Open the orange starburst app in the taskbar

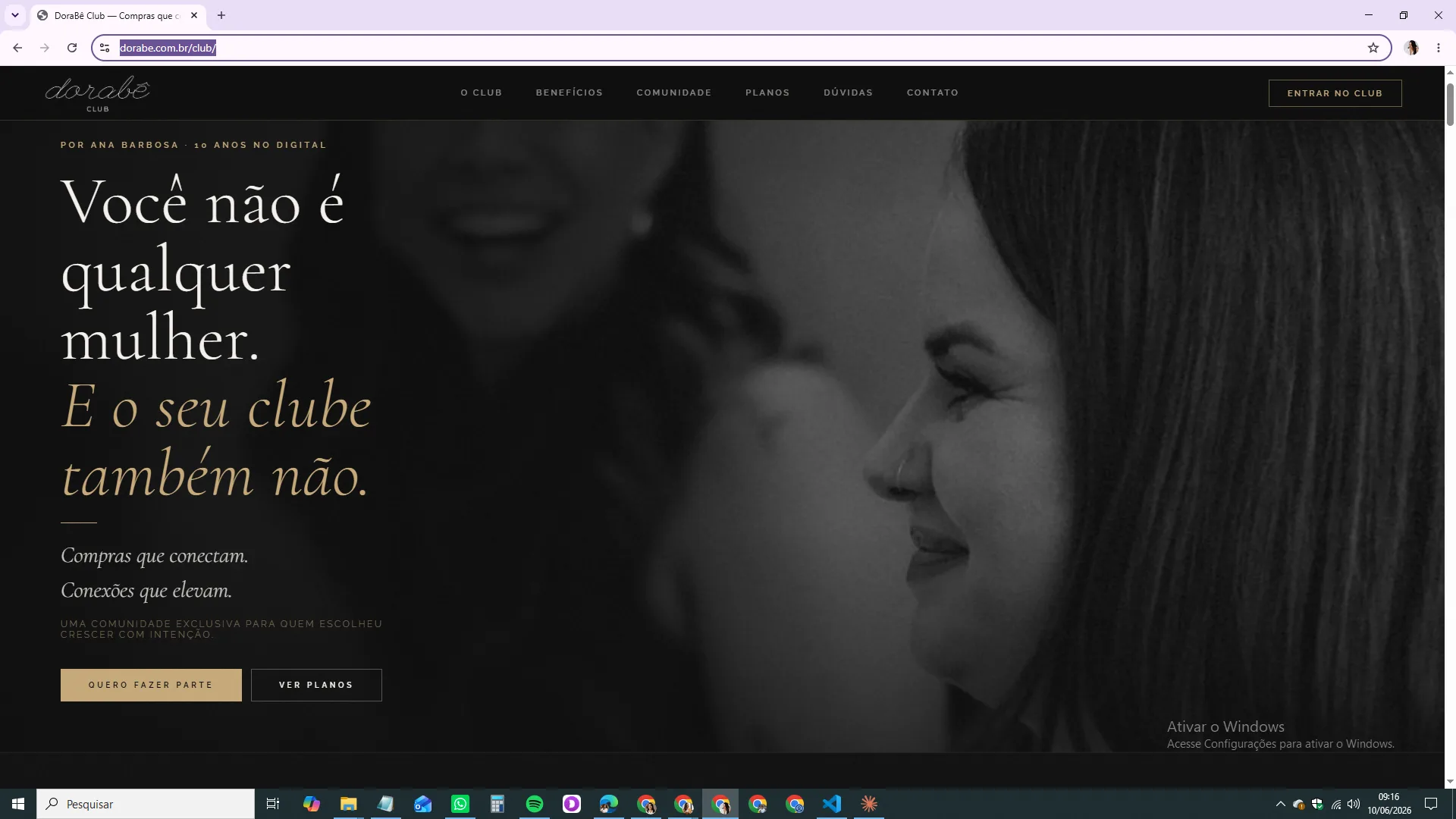(869, 804)
